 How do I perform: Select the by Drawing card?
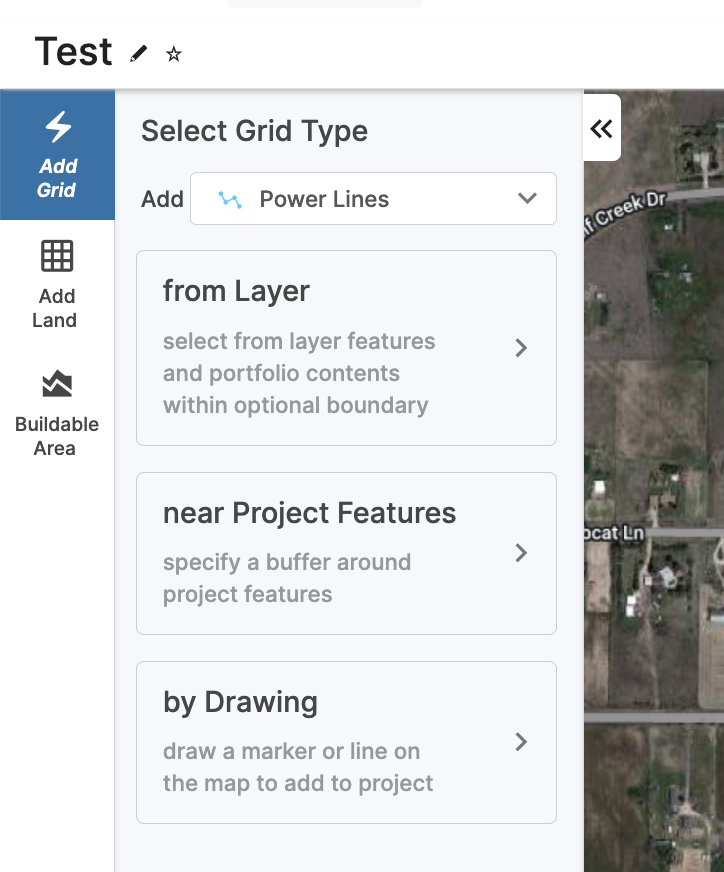pyautogui.click(x=345, y=743)
